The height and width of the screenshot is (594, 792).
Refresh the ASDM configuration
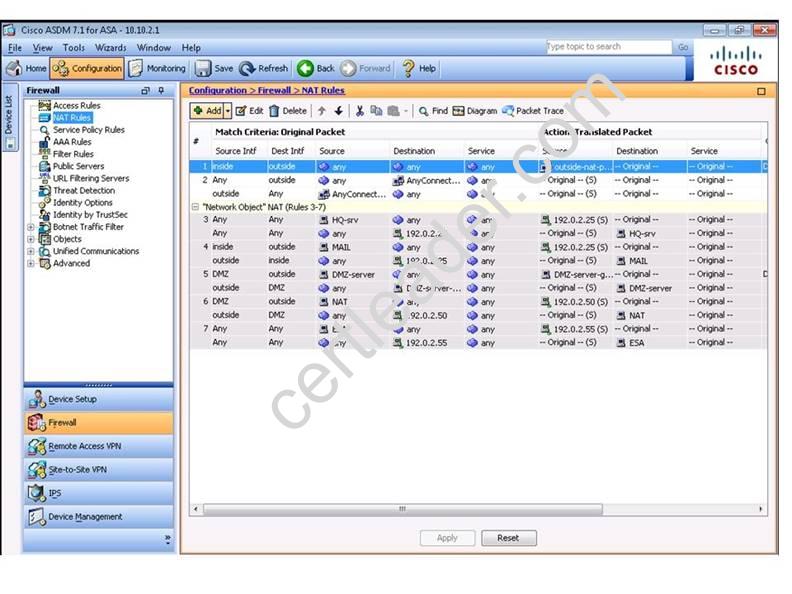(x=264, y=68)
